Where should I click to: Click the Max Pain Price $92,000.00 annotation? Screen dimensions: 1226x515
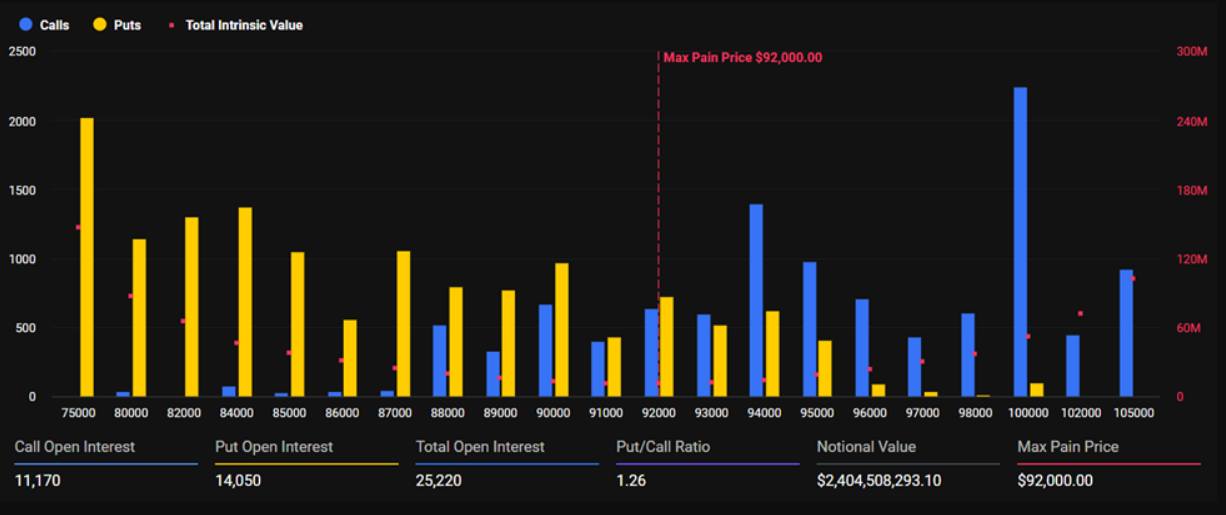pyautogui.click(x=742, y=58)
